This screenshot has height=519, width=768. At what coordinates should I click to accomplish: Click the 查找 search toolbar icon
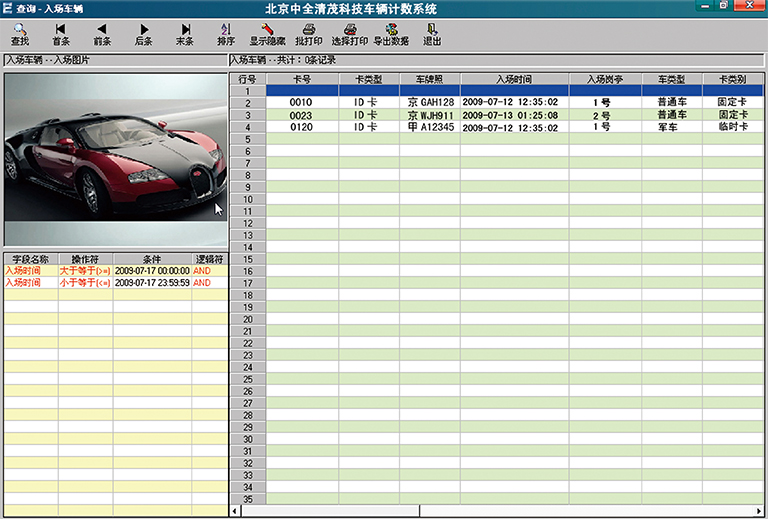click(x=19, y=34)
